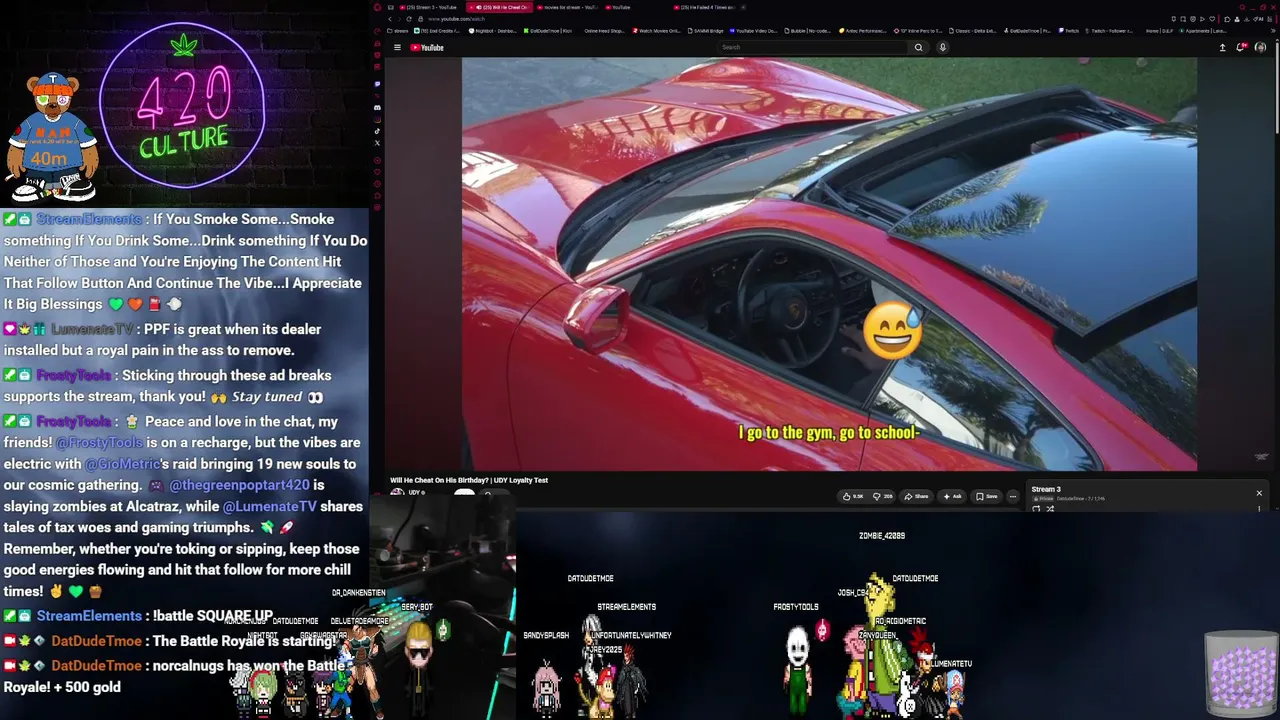Open the 'Watch Movies Online' bookmark
Viewport: 1280px width, 720px height.
[x=657, y=31]
